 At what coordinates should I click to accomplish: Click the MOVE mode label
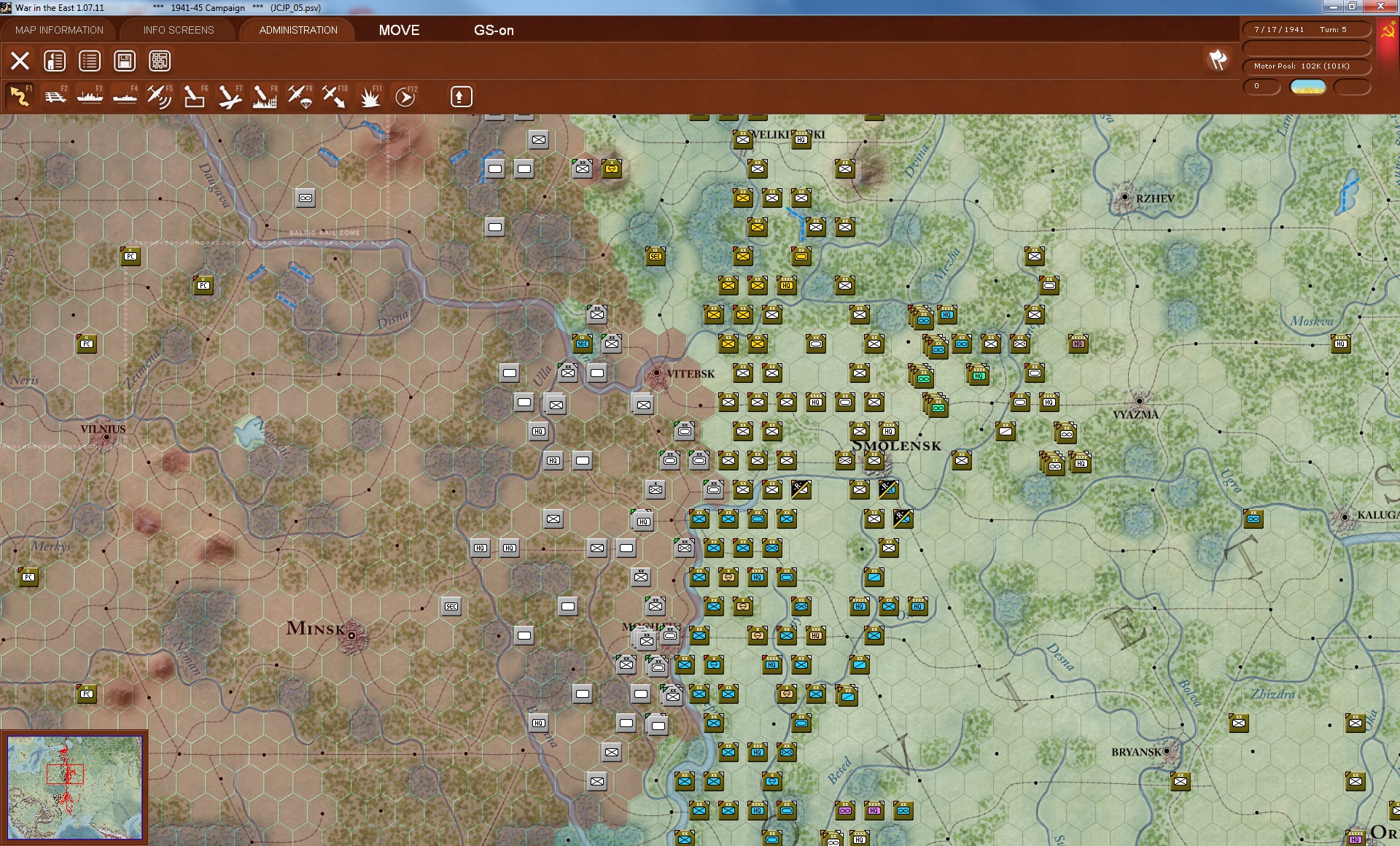[399, 30]
